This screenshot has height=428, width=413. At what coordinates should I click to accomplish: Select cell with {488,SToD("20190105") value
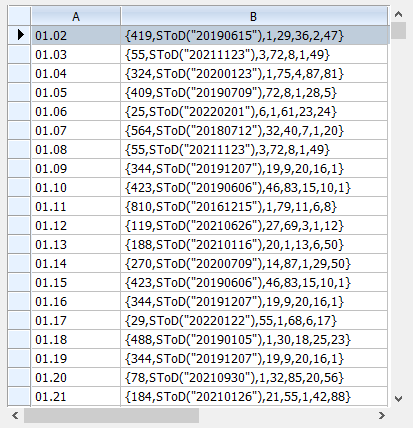pyautogui.click(x=254, y=339)
